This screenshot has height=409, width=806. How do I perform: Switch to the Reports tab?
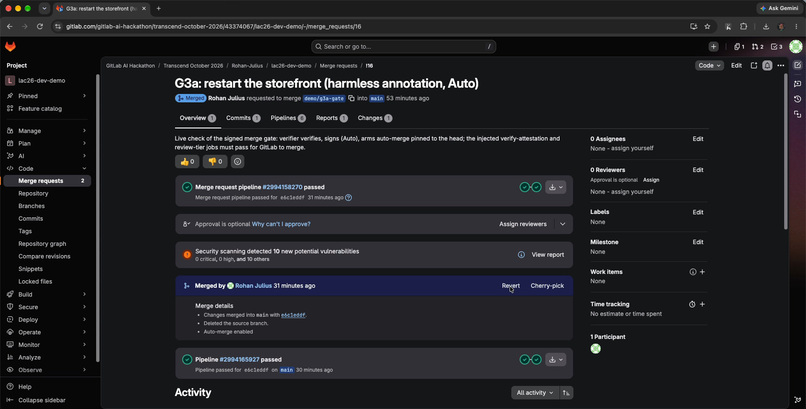332,118
